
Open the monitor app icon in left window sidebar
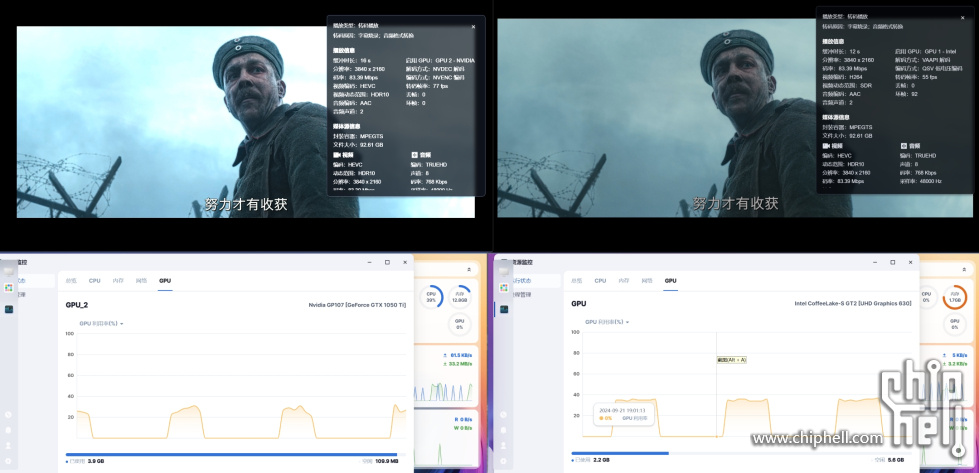tap(9, 309)
